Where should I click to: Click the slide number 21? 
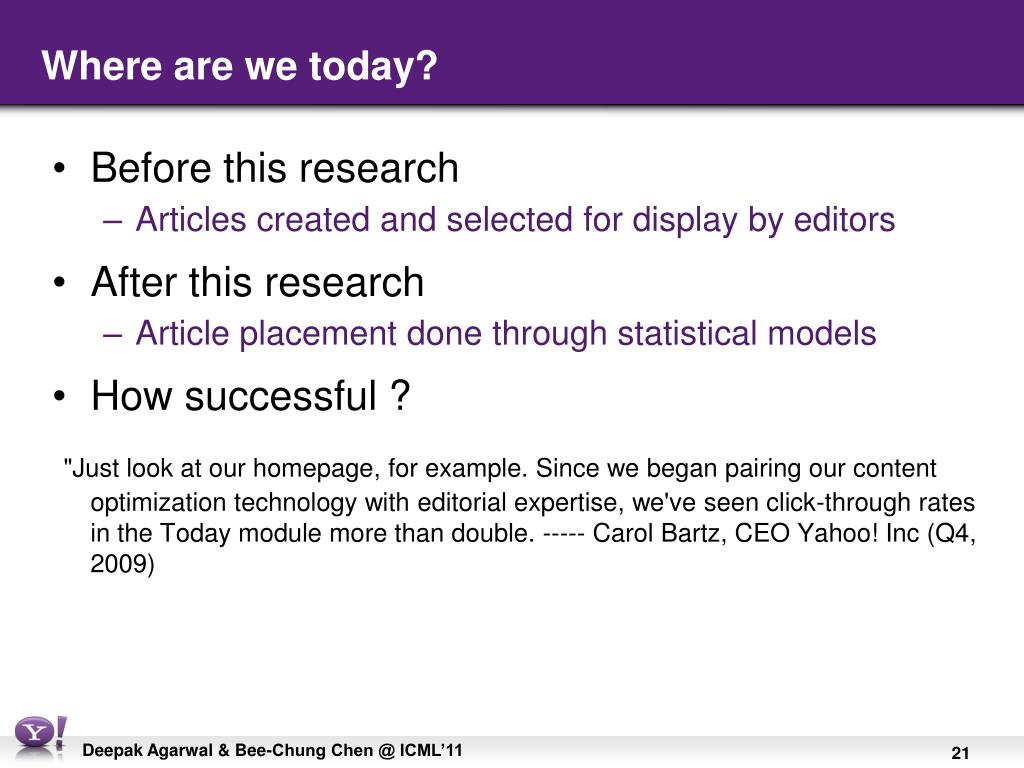point(960,753)
